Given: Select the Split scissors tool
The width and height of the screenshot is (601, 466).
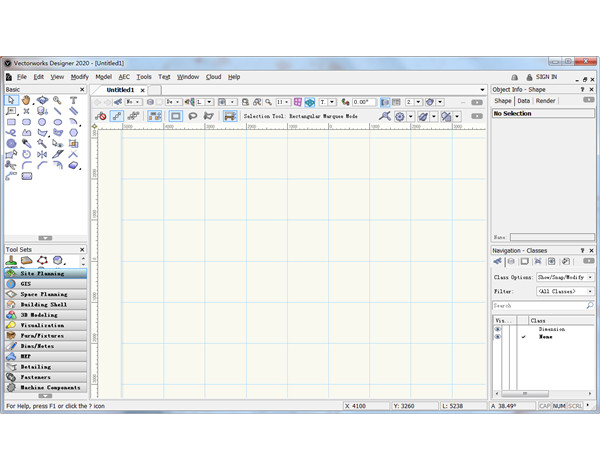Looking at the screenshot, I should click(x=11, y=165).
